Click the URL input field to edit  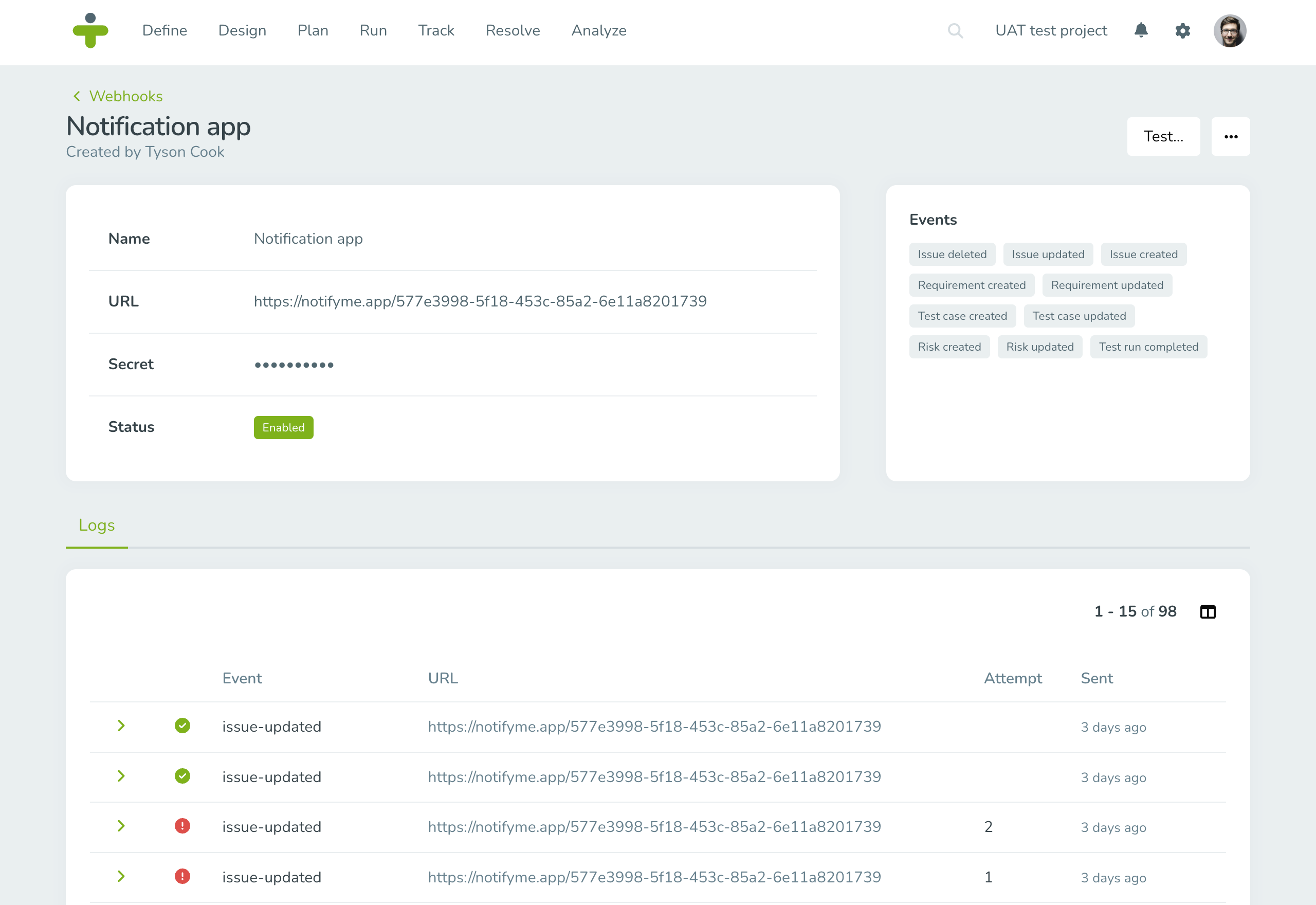pyautogui.click(x=480, y=301)
